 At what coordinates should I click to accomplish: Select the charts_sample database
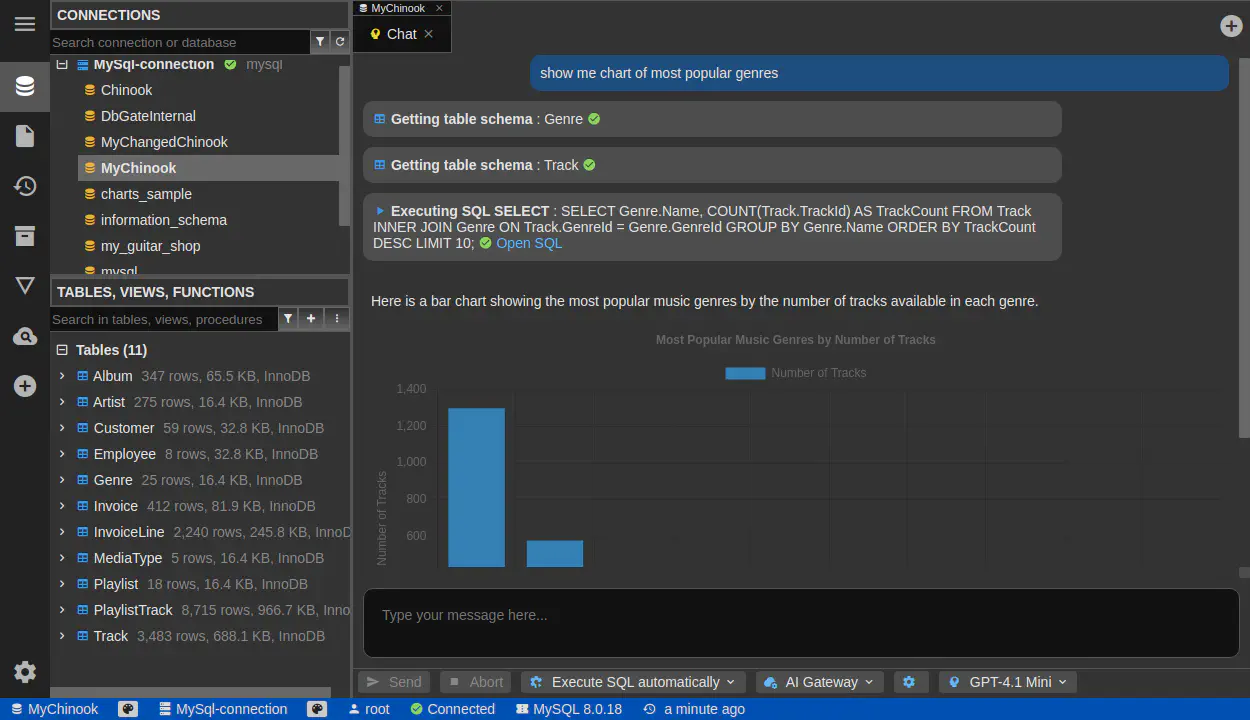point(146,194)
